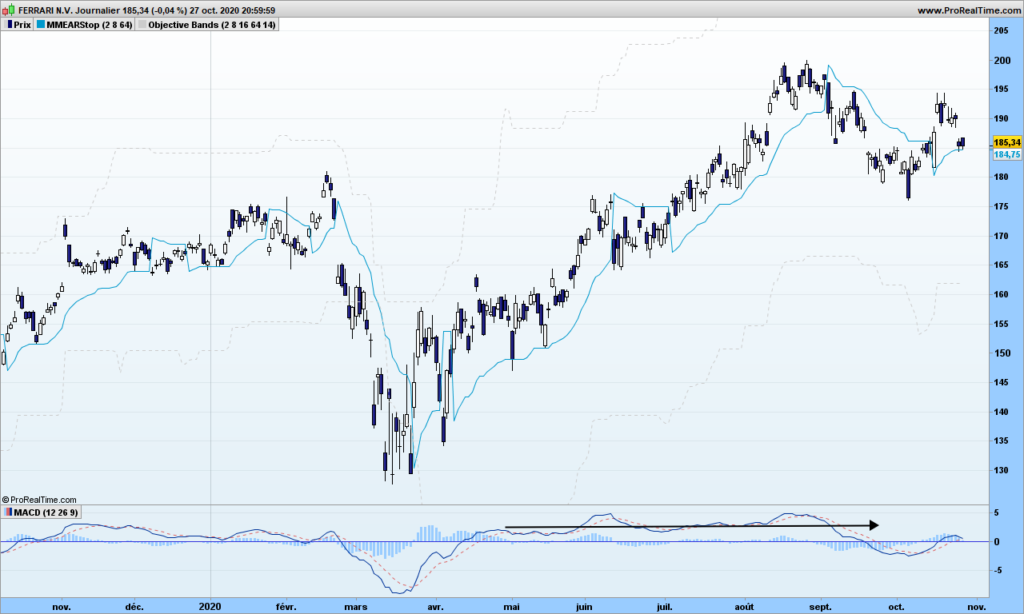Click the 180 price scale value
The image size is (1024, 614).
[x=1000, y=177]
